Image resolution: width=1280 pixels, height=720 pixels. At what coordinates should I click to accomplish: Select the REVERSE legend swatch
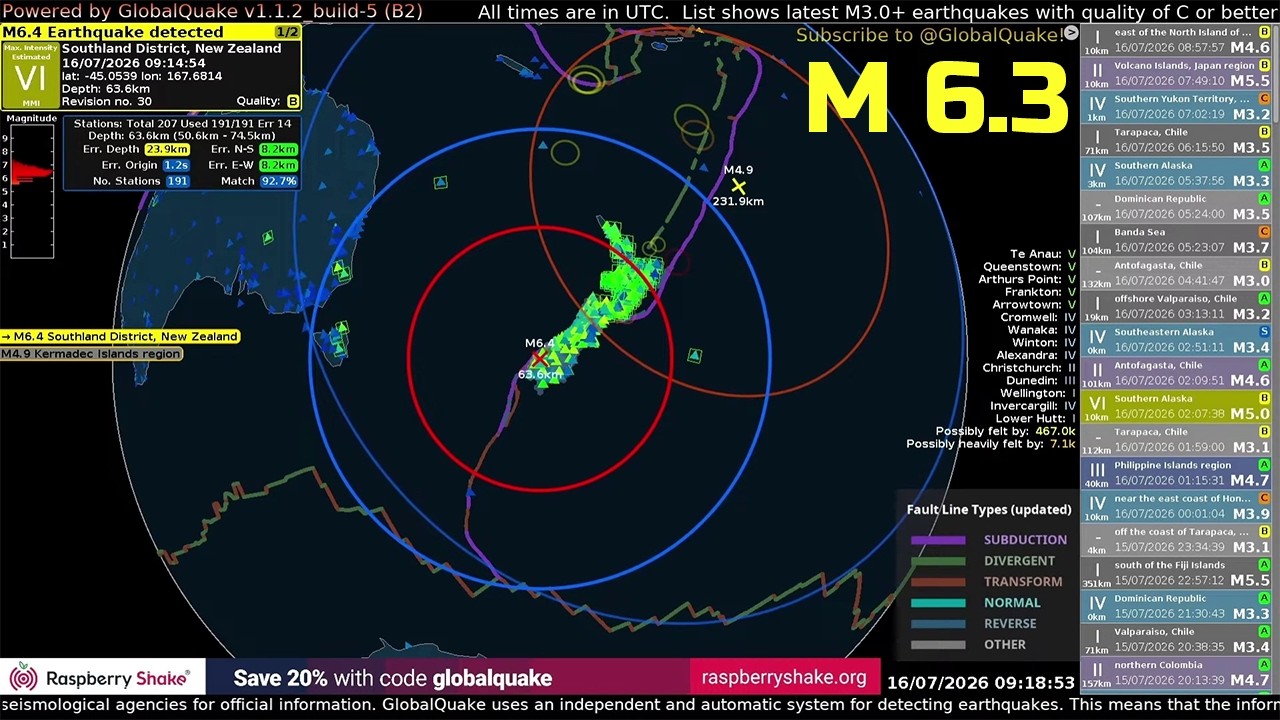coord(938,624)
